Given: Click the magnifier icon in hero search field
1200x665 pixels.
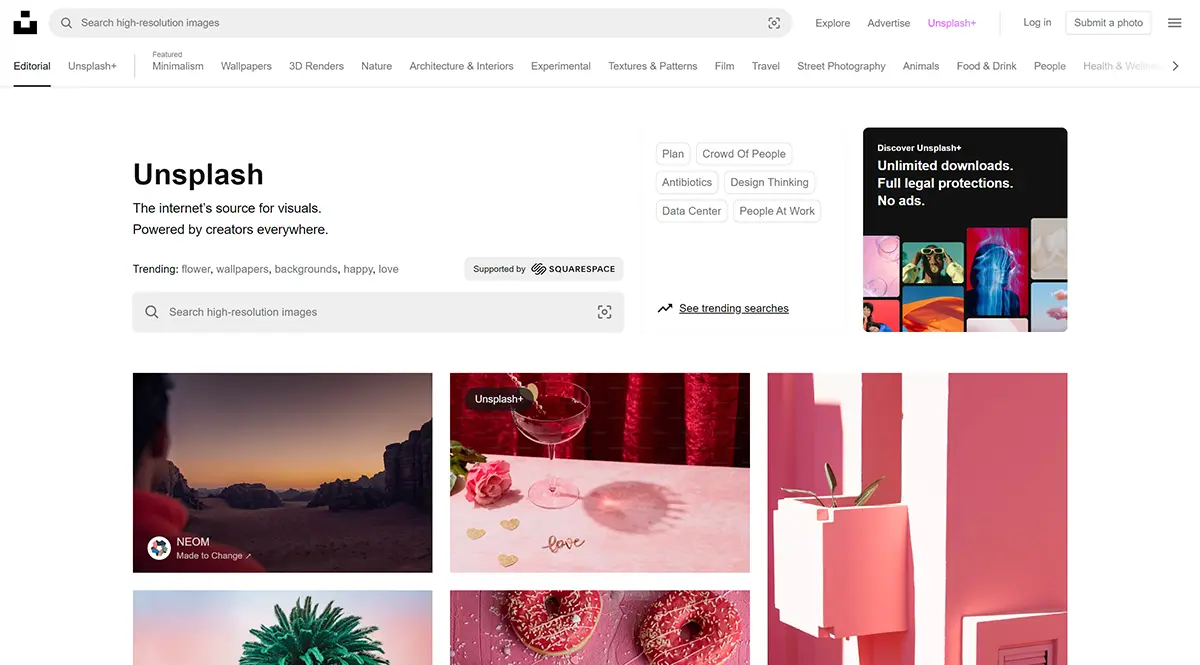Looking at the screenshot, I should tap(152, 312).
